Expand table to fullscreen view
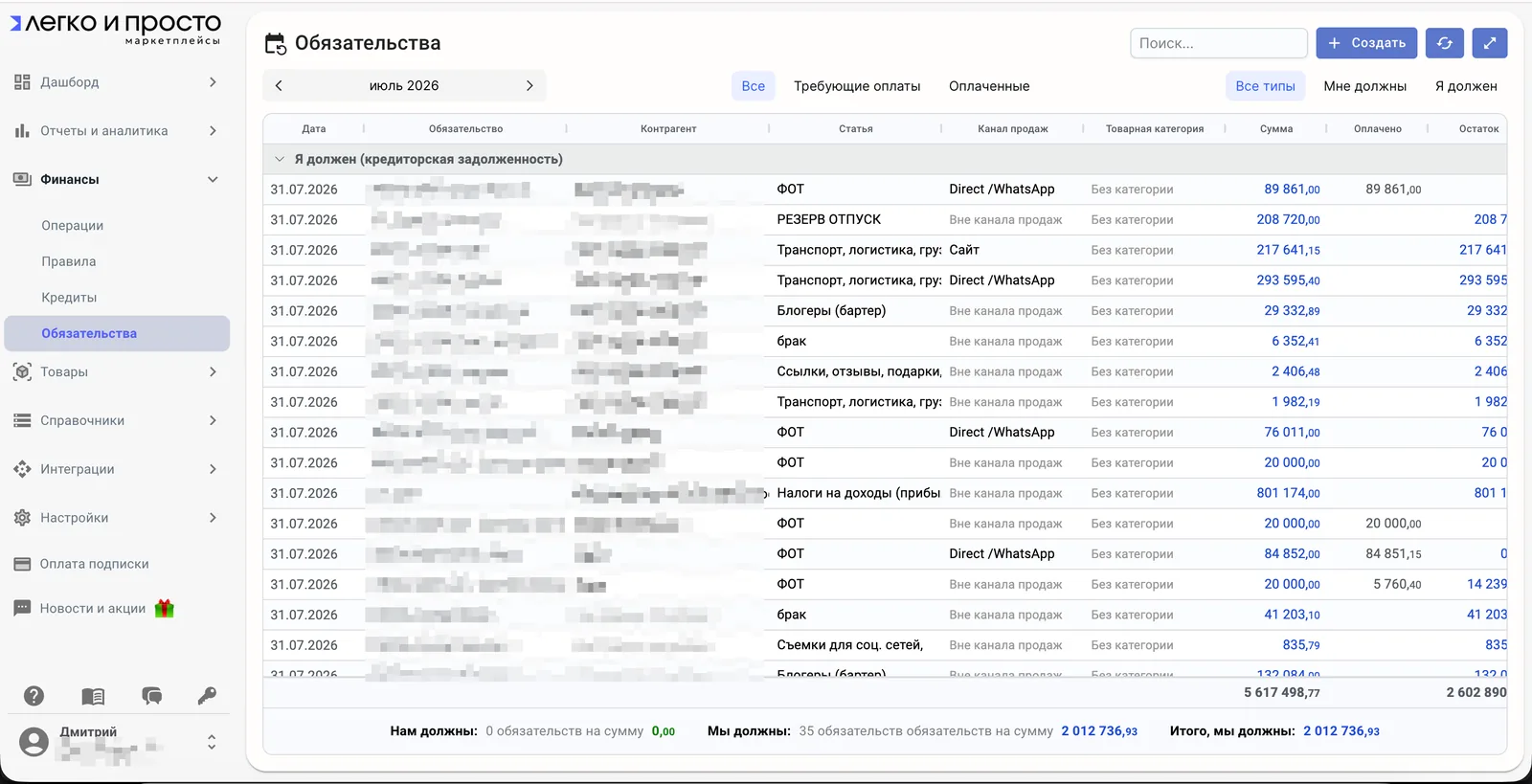The image size is (1532, 784). pos(1489,43)
